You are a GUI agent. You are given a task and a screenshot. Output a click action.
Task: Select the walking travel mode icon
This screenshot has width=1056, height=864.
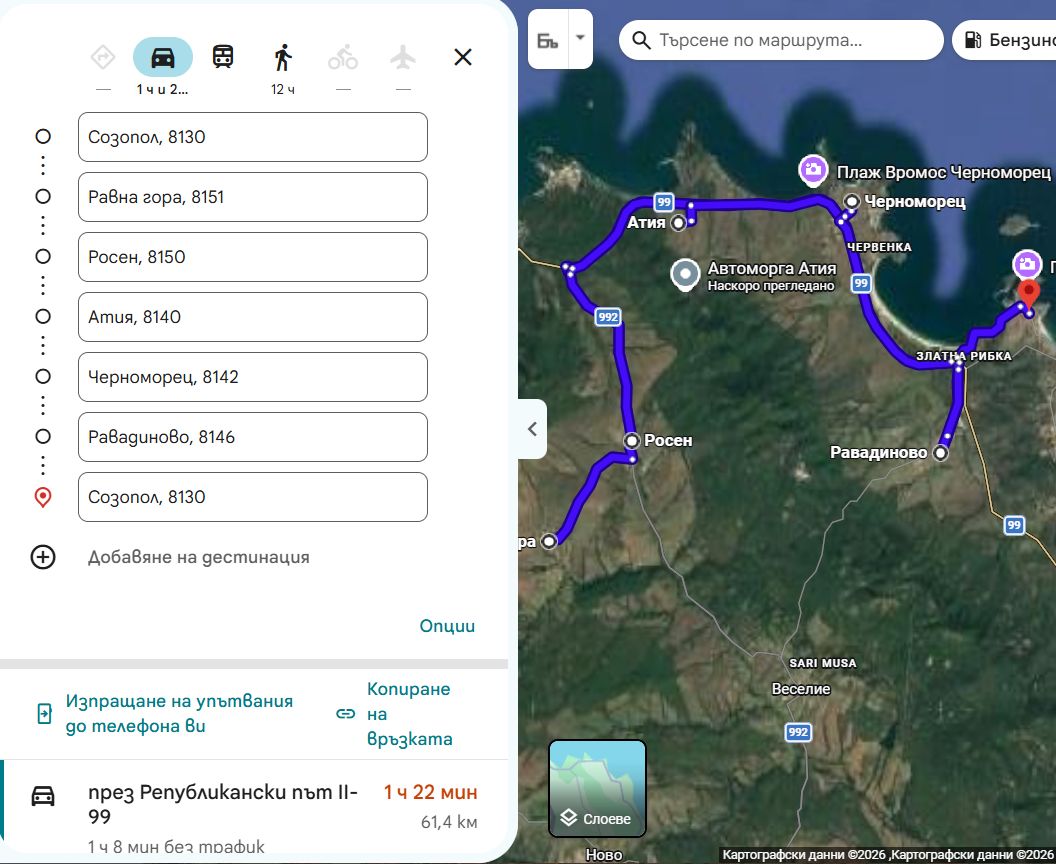tap(283, 57)
